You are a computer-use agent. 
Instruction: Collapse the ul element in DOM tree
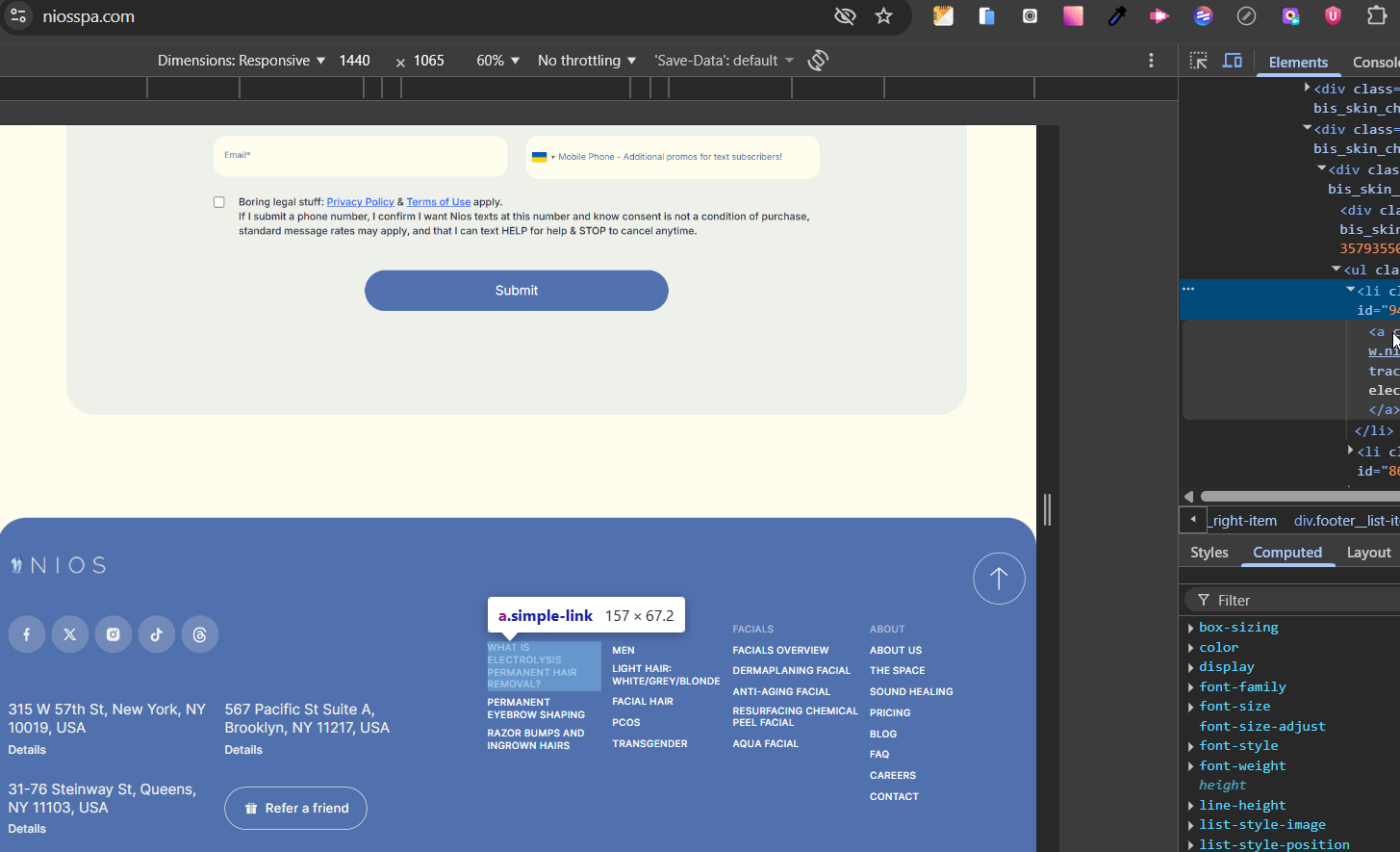point(1336,270)
